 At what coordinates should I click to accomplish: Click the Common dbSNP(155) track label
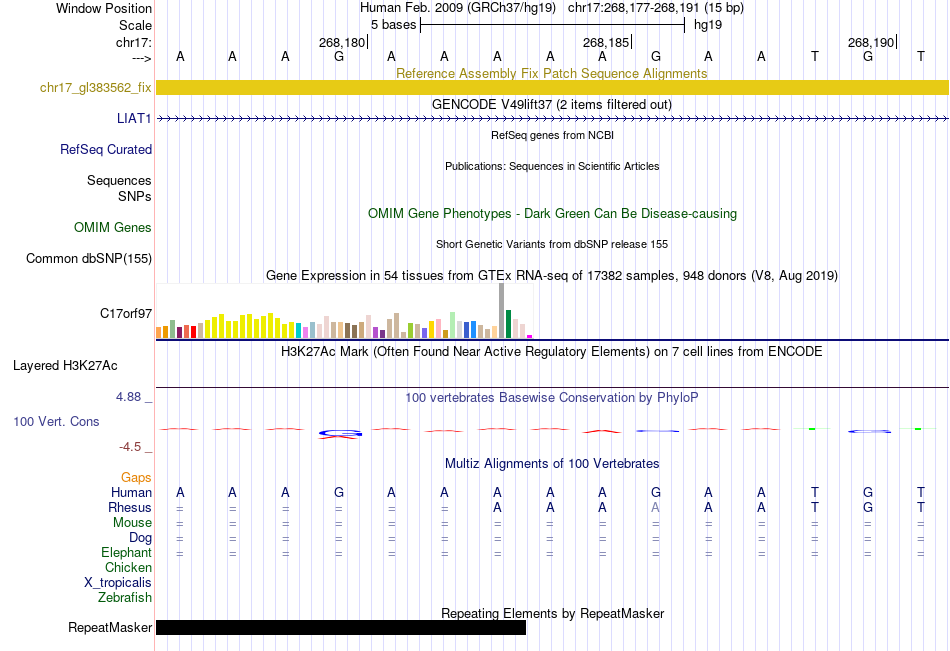(x=88, y=258)
